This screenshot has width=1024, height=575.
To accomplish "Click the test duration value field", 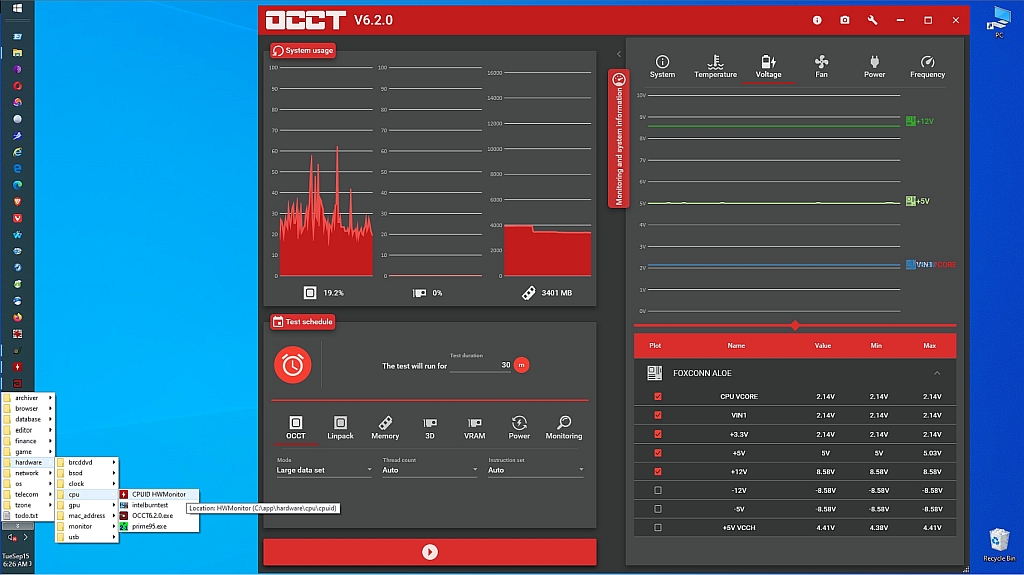I will (x=481, y=365).
